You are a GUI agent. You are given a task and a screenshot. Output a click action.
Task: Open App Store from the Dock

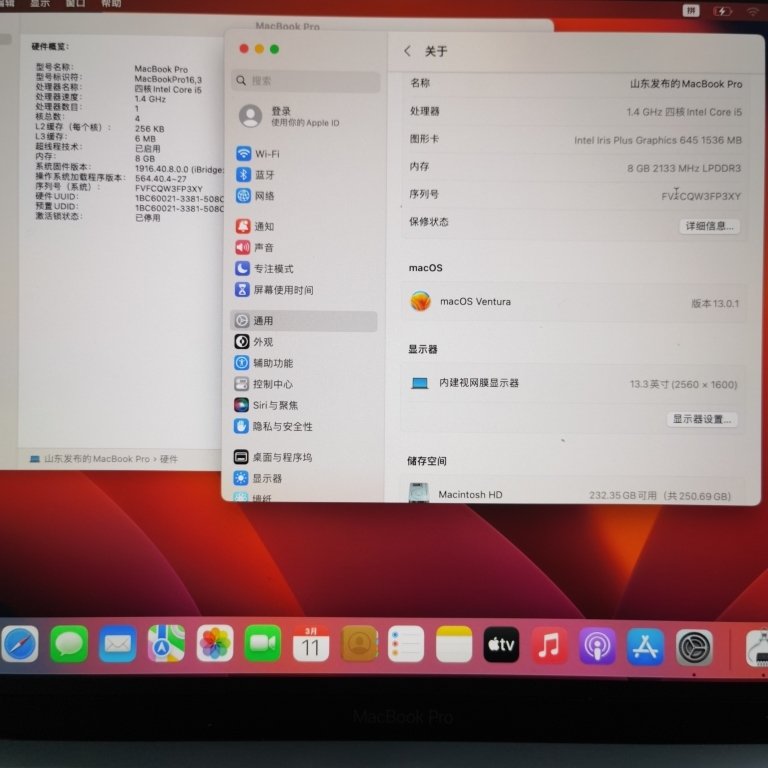tap(645, 646)
